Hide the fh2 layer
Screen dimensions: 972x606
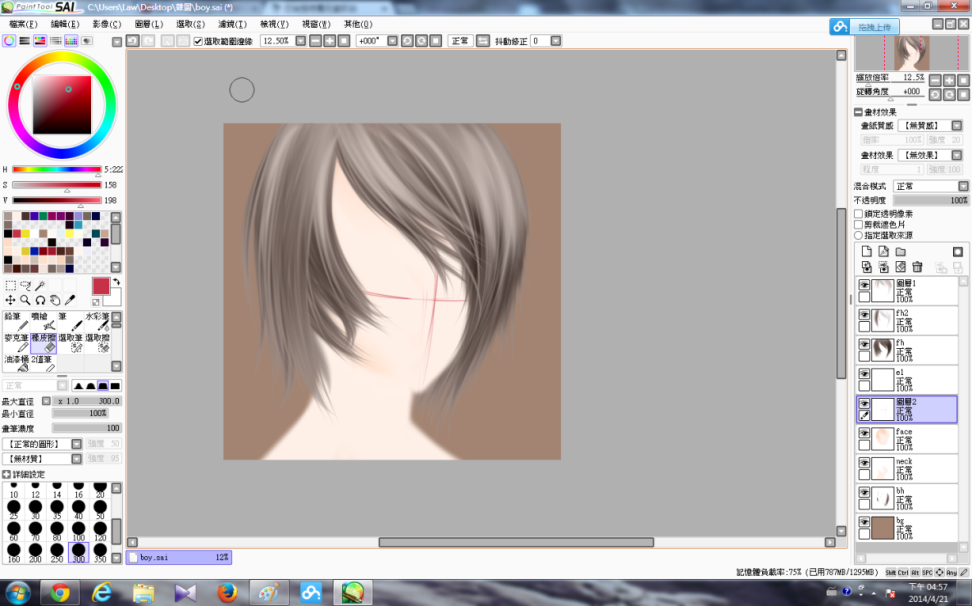(864, 315)
